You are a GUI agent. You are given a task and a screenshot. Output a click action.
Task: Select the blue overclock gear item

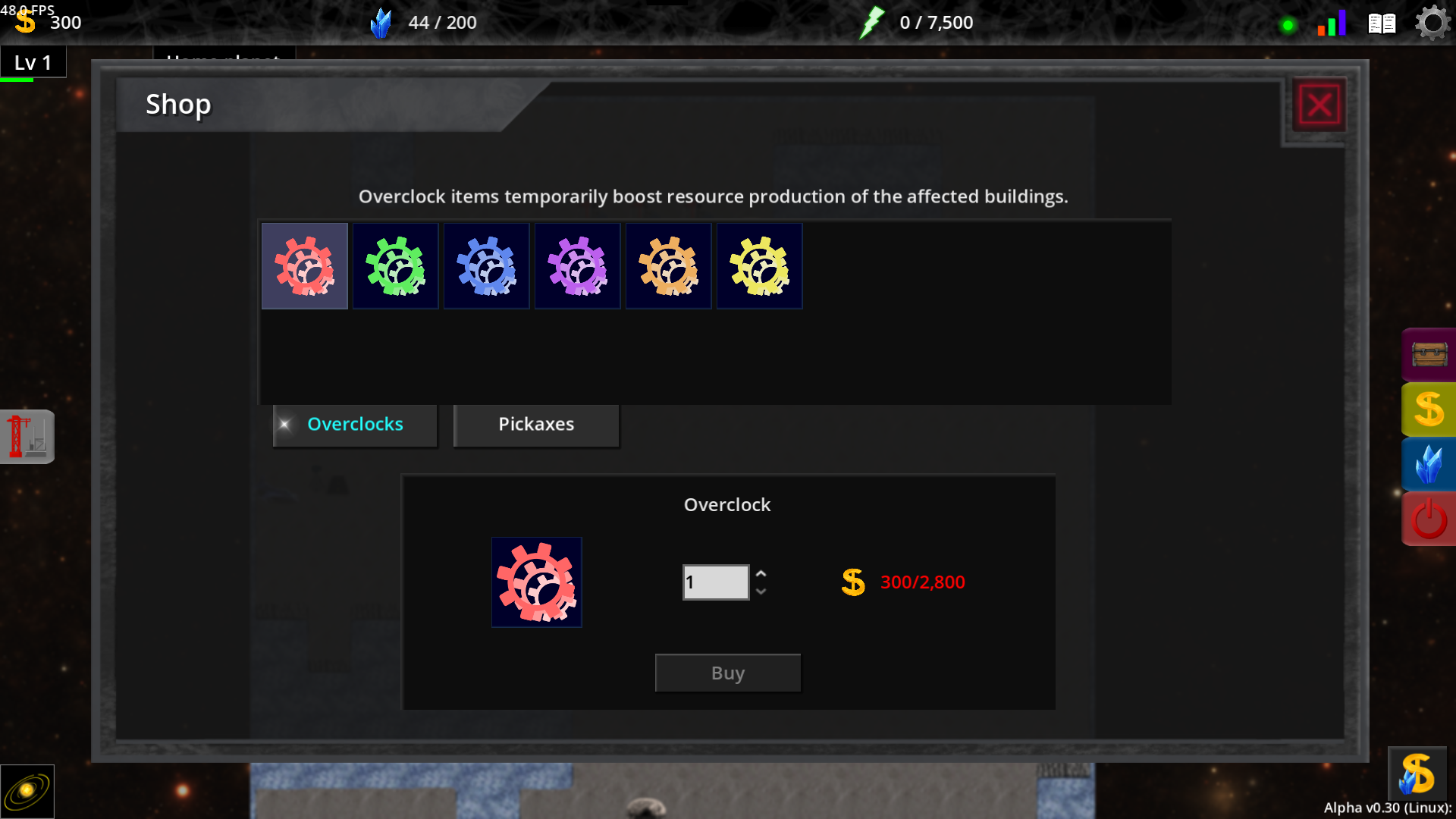click(487, 266)
